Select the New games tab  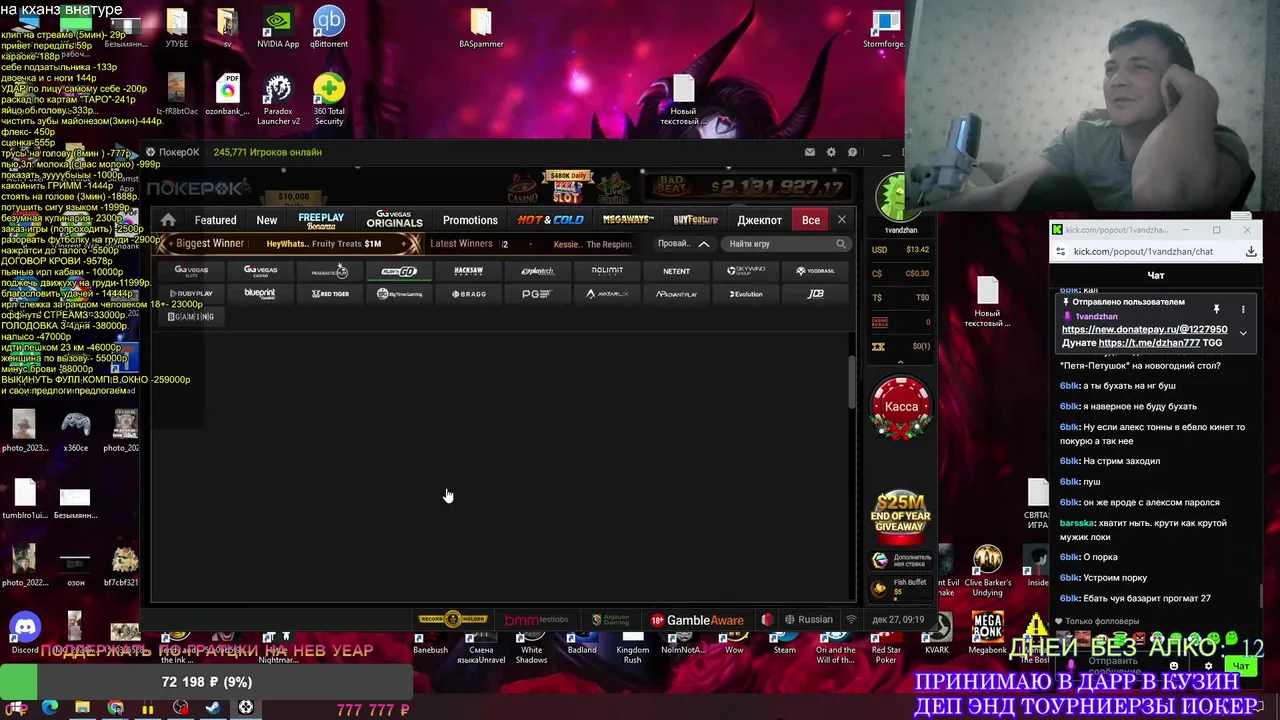(266, 220)
